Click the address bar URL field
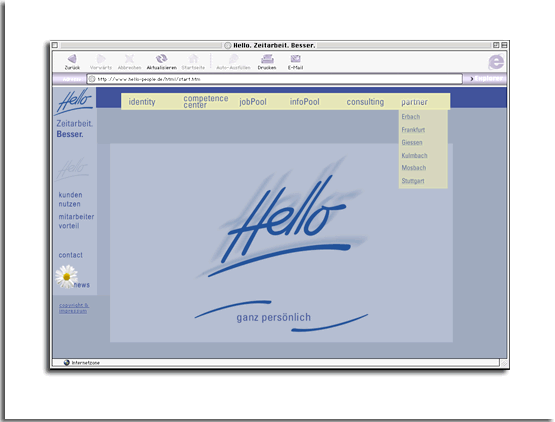 tap(275, 79)
